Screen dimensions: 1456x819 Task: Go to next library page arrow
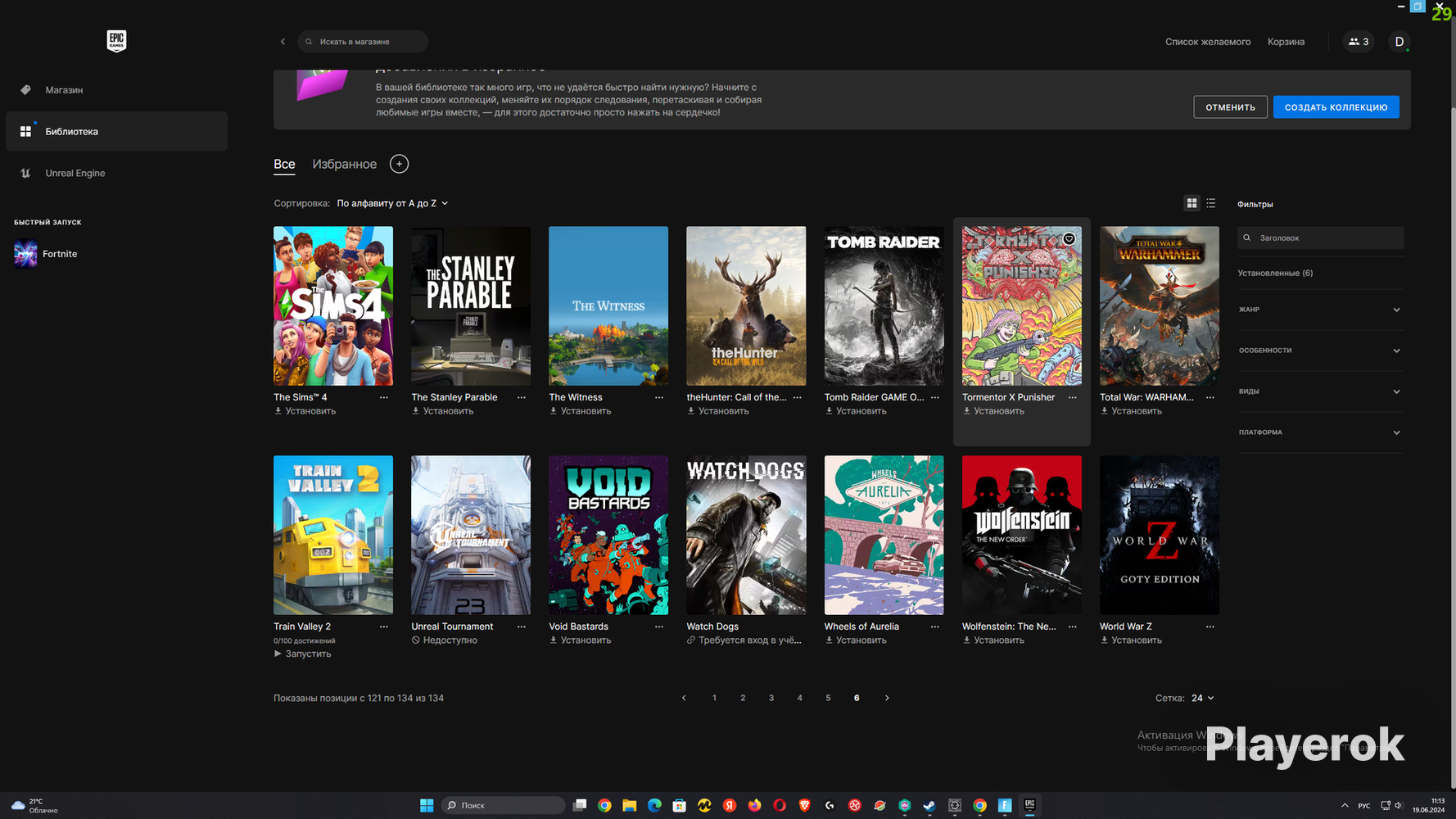pyautogui.click(x=887, y=698)
